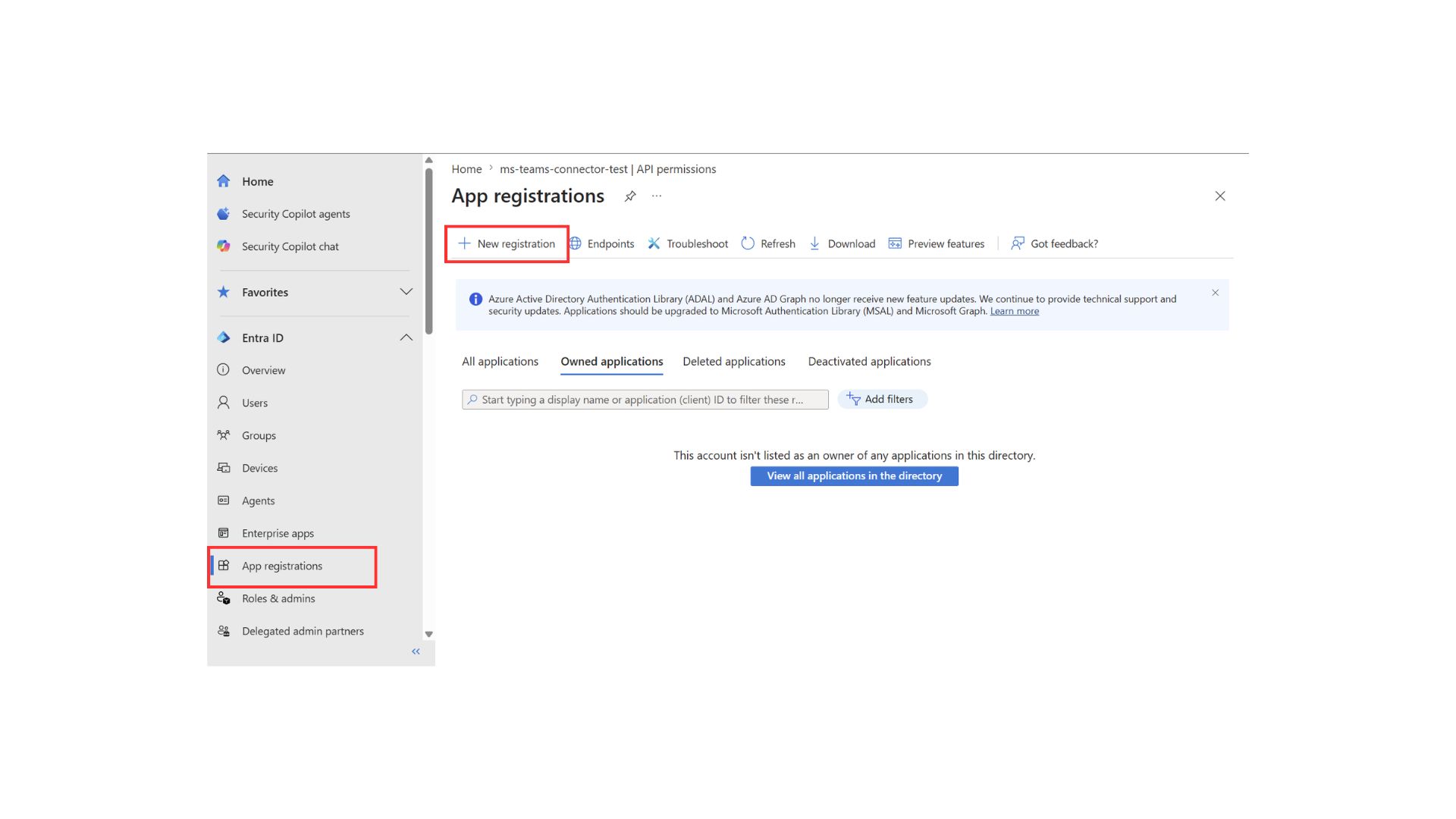Select the Enterprise apps icon
The height and width of the screenshot is (819, 1456).
click(223, 533)
